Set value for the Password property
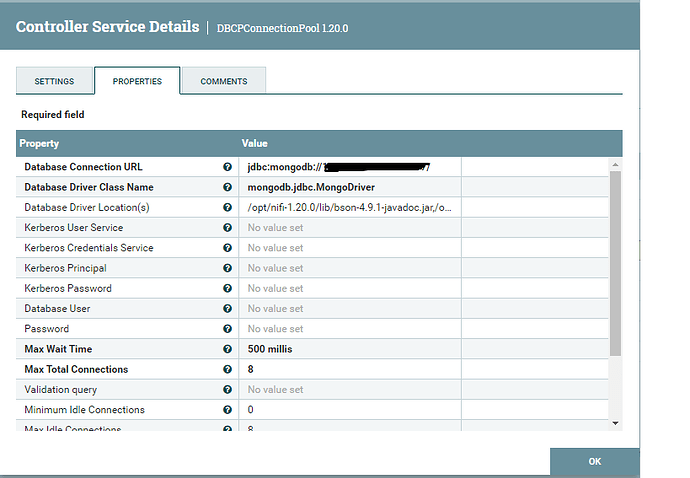The height and width of the screenshot is (478, 690). click(x=349, y=329)
